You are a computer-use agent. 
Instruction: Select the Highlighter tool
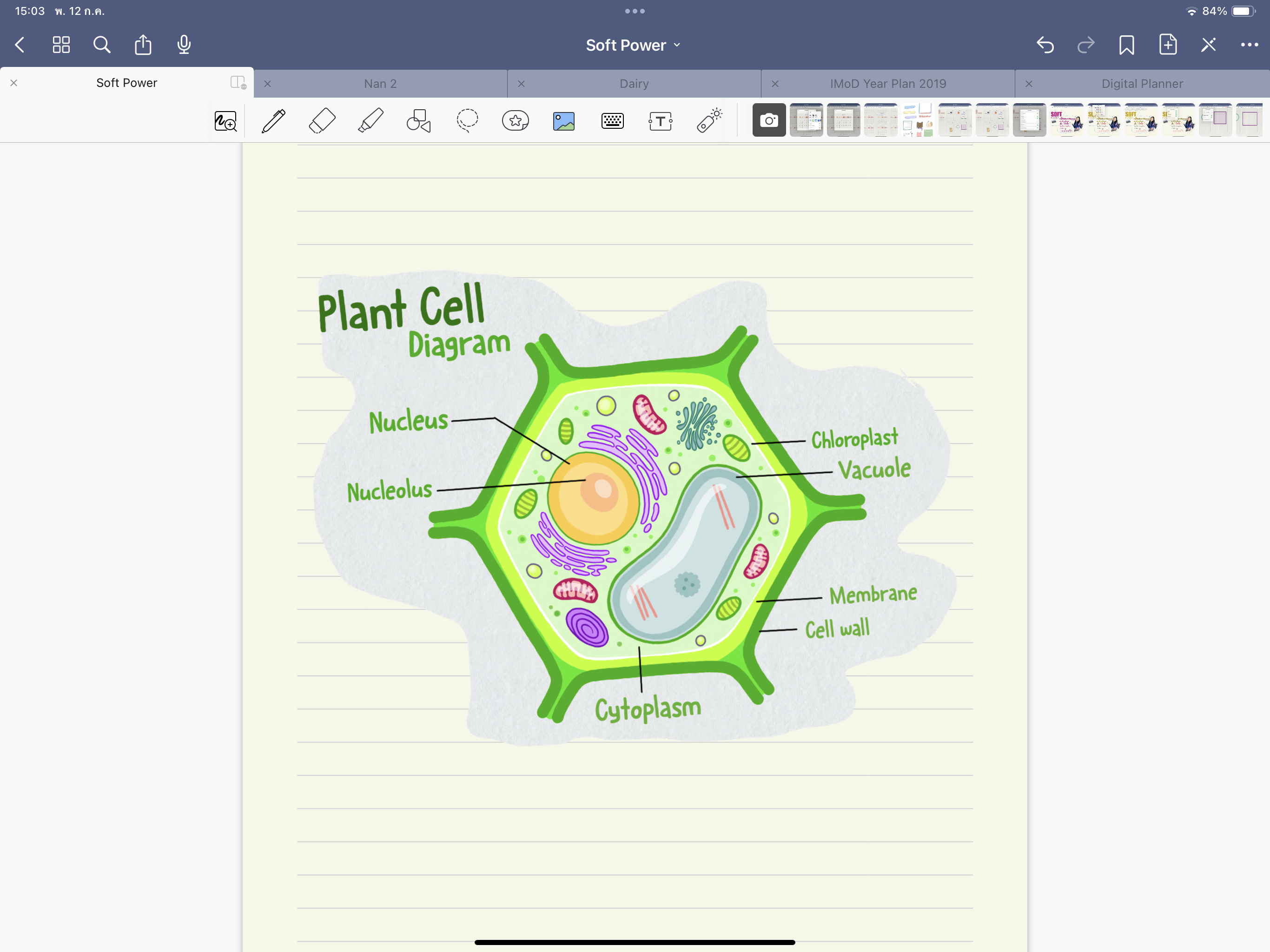[370, 121]
